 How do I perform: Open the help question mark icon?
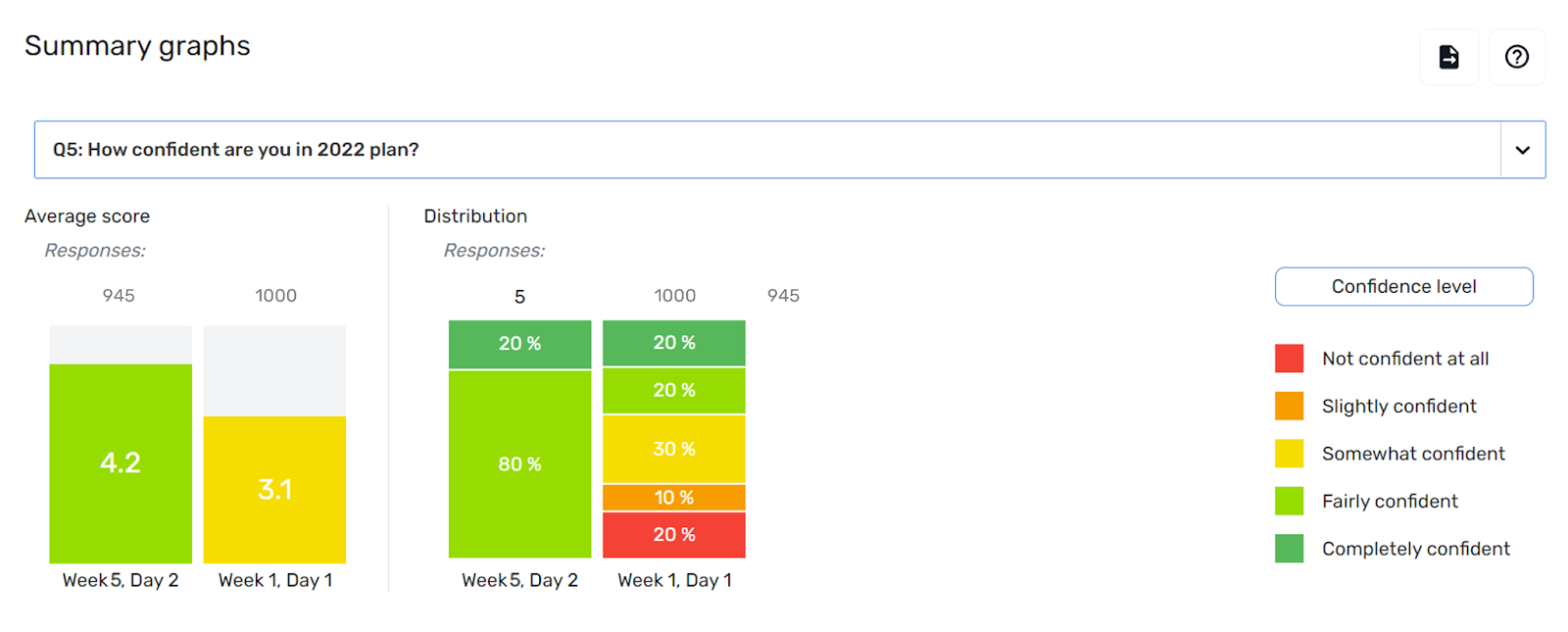[x=1516, y=57]
